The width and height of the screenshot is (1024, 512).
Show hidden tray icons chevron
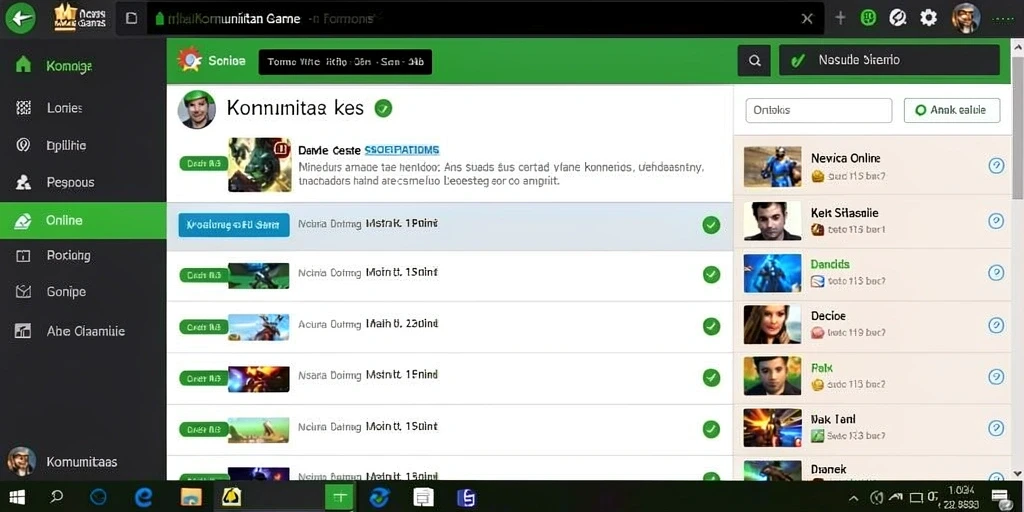pyautogui.click(x=854, y=499)
